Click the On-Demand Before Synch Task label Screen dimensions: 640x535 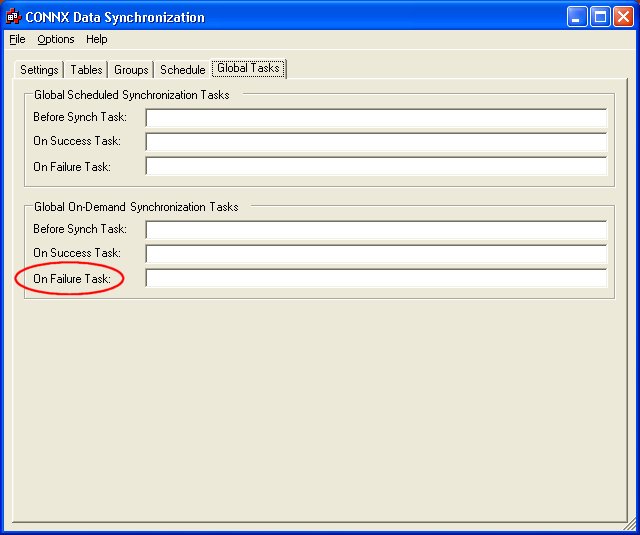pos(80,229)
